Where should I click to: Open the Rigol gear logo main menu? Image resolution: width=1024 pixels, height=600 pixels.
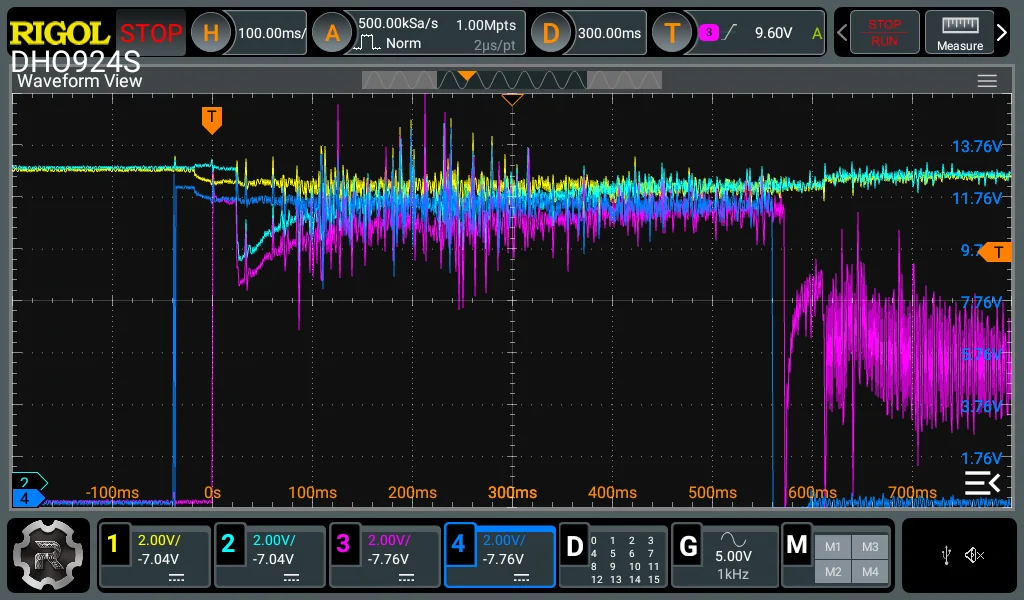click(x=48, y=555)
